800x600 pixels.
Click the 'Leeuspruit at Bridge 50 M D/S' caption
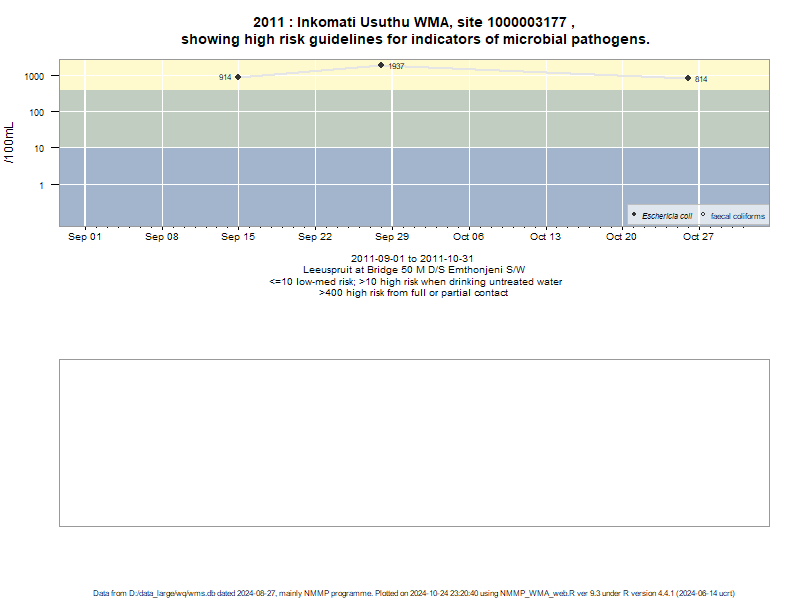click(x=414, y=270)
